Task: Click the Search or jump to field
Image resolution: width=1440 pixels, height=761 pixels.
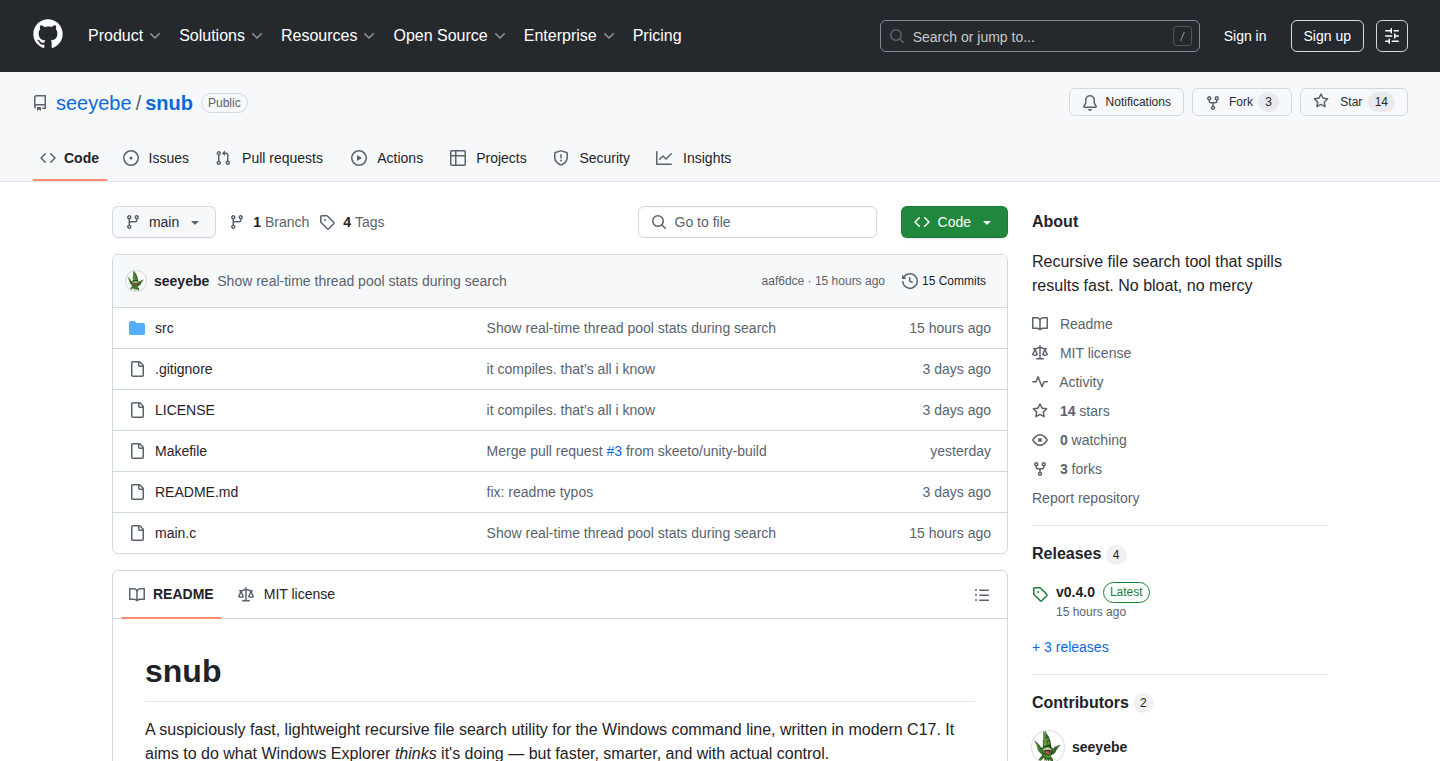Action: pyautogui.click(x=1040, y=36)
